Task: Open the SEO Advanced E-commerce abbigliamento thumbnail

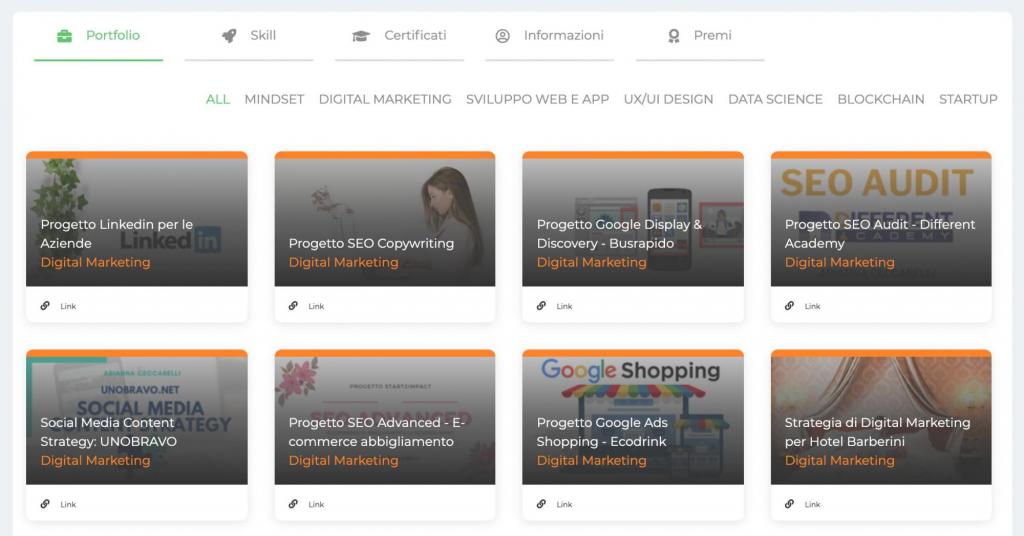Action: 385,418
